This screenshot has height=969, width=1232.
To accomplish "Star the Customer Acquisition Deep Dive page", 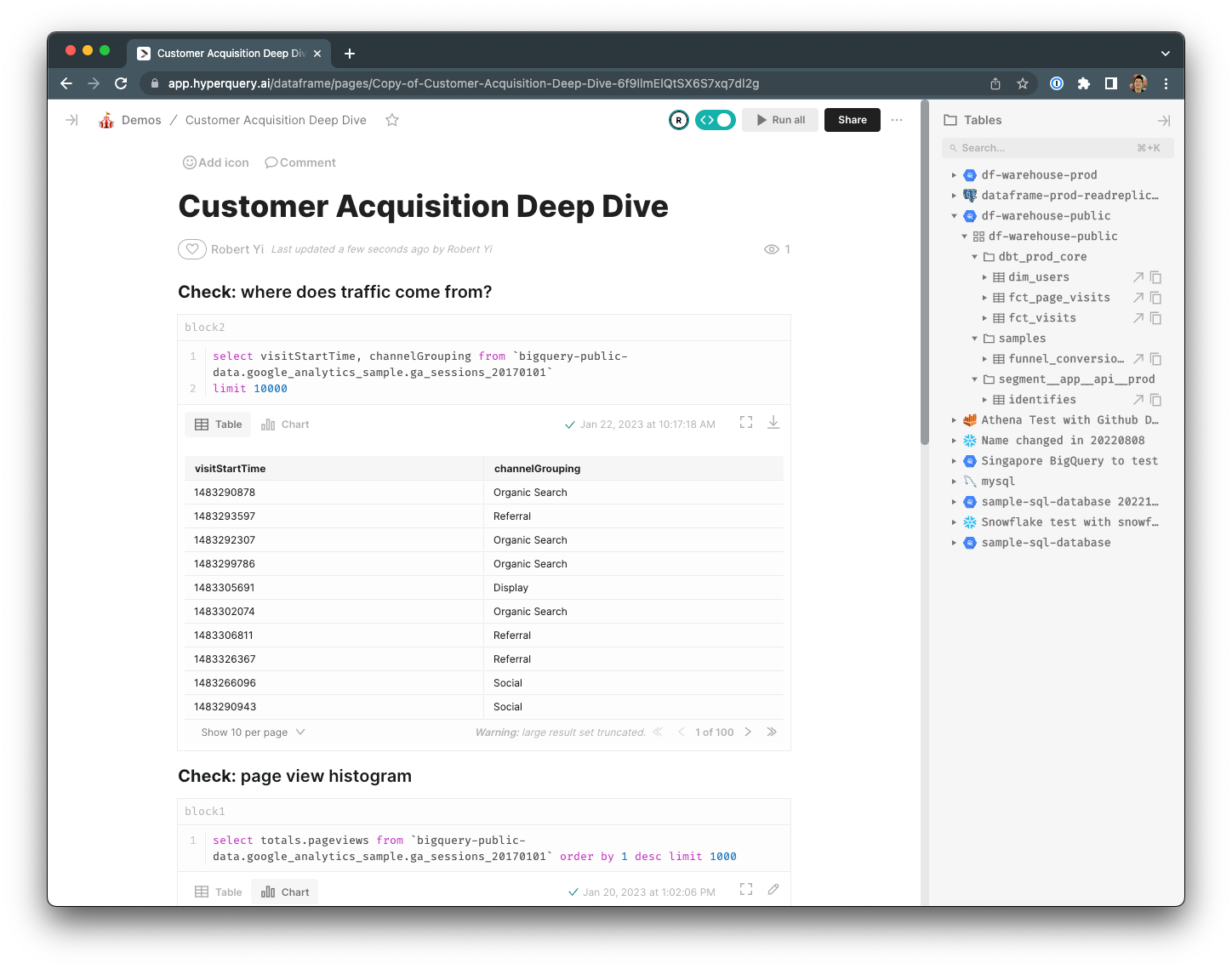I will [391, 121].
